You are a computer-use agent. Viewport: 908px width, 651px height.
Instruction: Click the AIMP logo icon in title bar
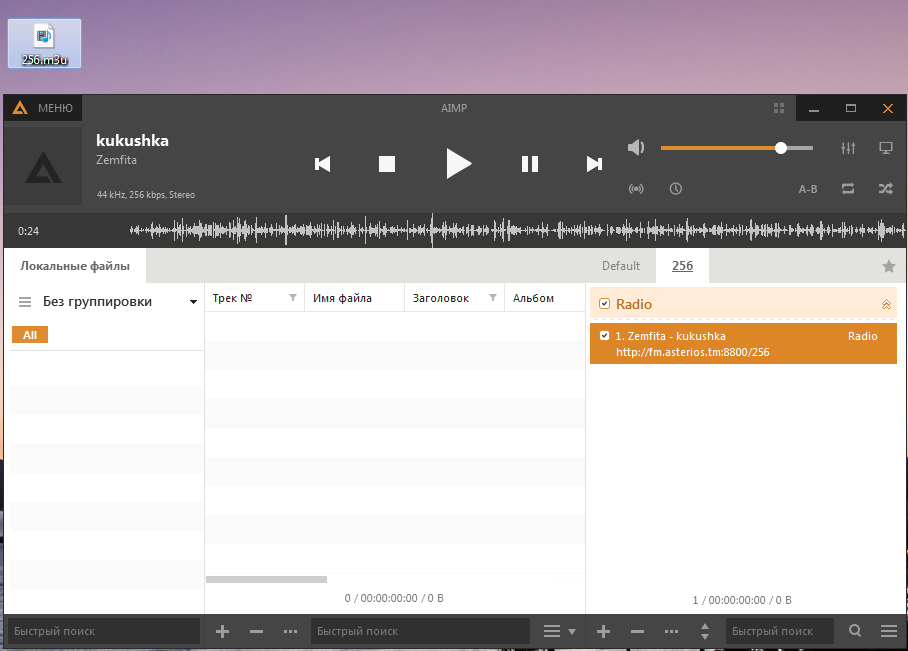click(x=20, y=108)
